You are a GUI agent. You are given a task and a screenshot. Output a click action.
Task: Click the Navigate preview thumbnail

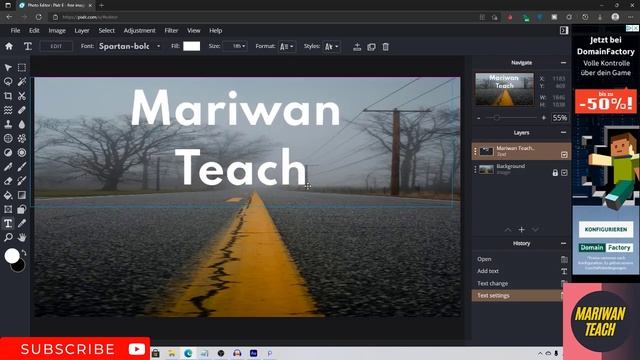(x=504, y=89)
